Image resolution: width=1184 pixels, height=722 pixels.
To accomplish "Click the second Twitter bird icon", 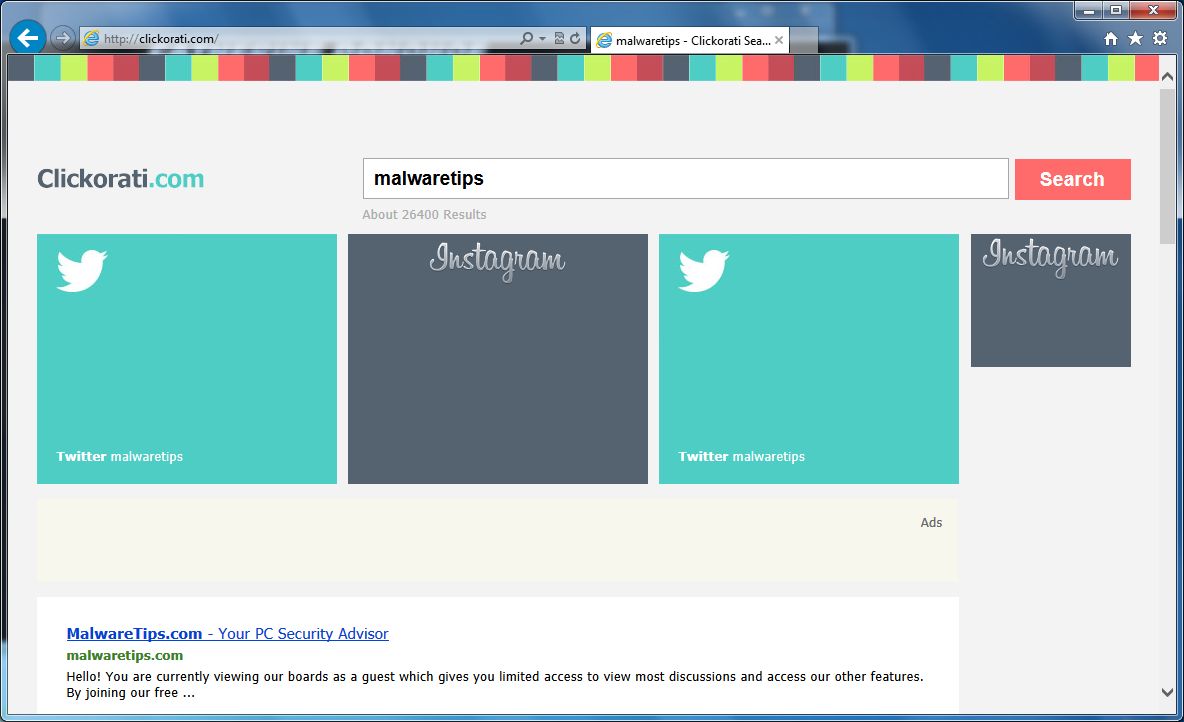I will 704,270.
